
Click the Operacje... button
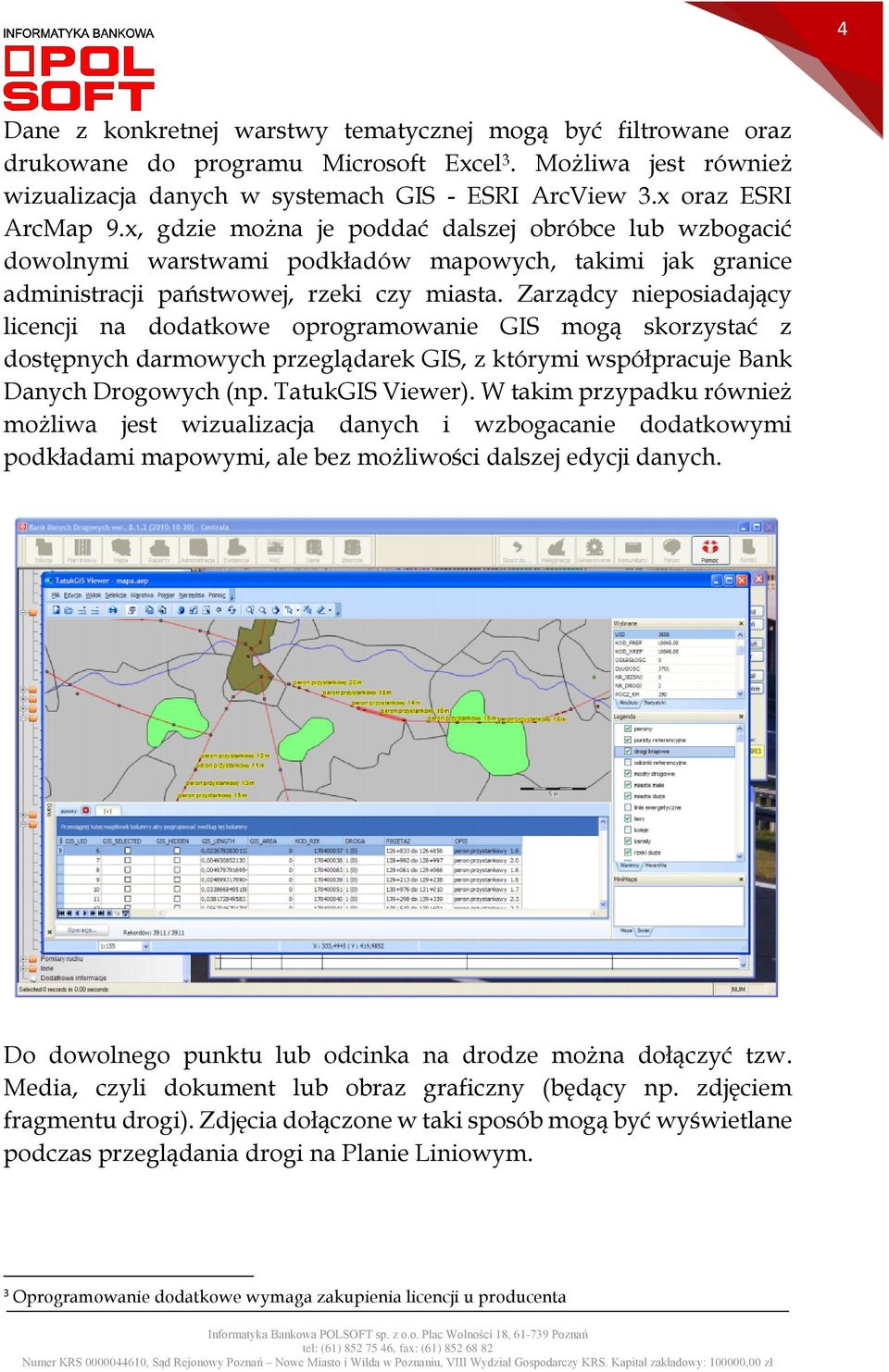click(82, 930)
